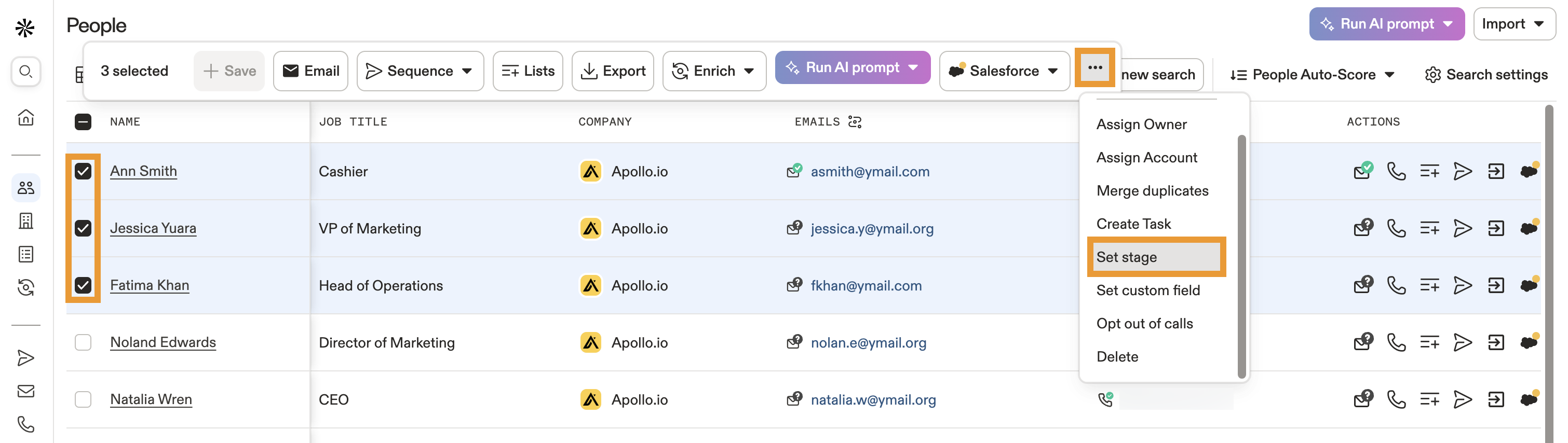Click the NAME column header
Screen dimensions: 1568x443
point(125,122)
